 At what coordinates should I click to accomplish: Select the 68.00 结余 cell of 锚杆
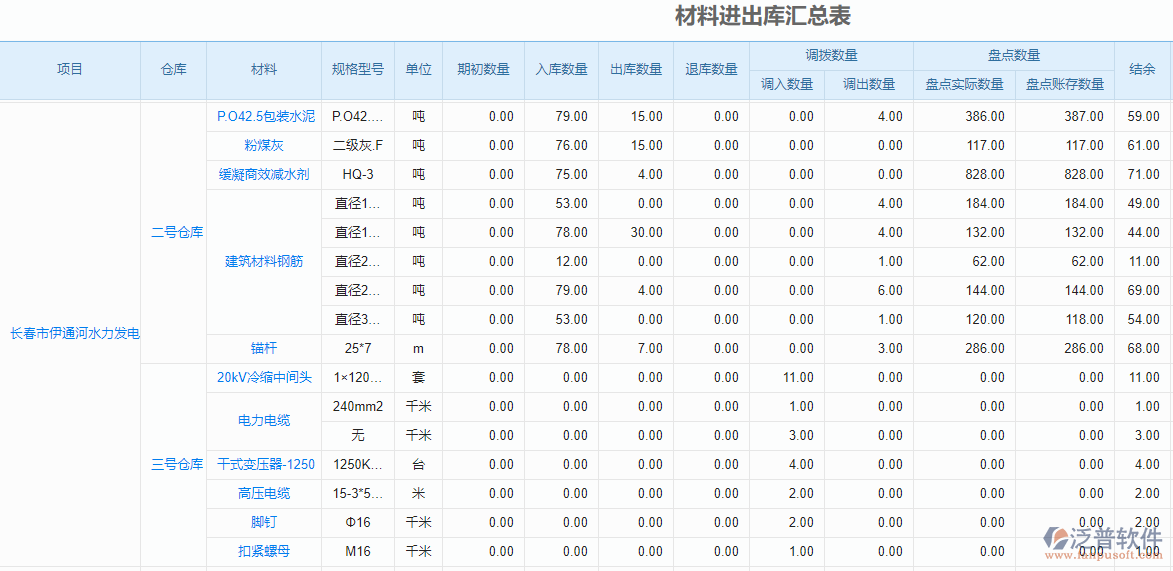click(1143, 348)
